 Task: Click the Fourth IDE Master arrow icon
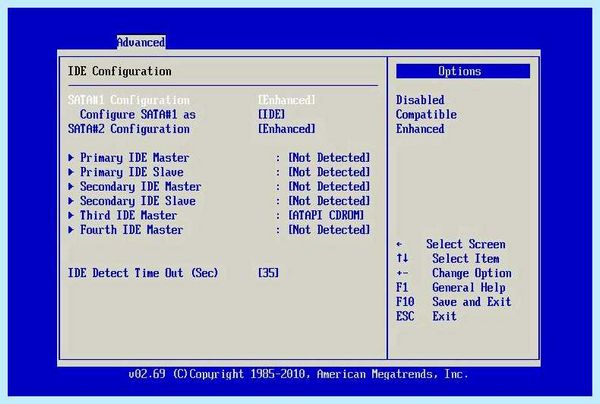(x=71, y=230)
